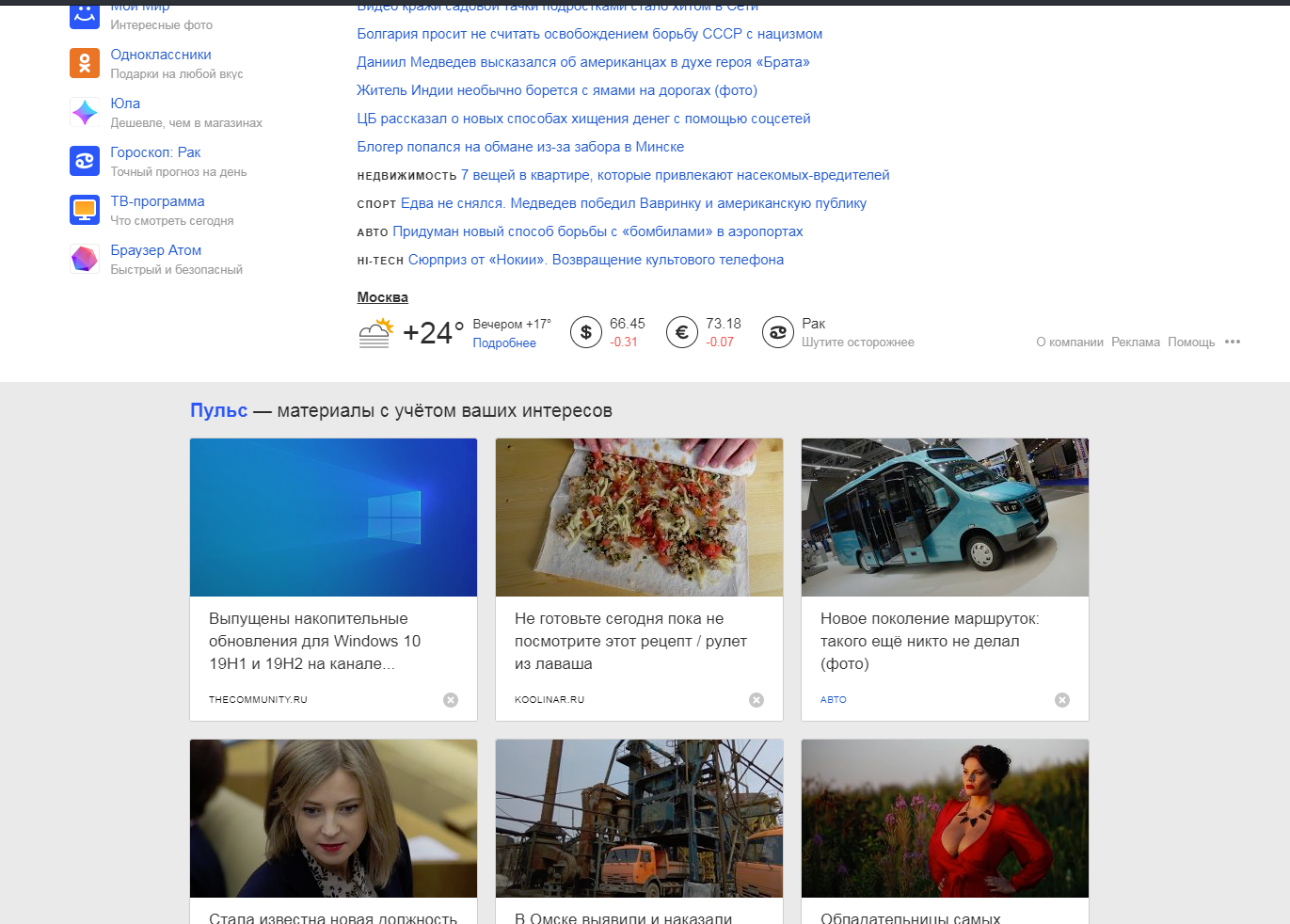Open the Реклама page link
This screenshot has height=924, width=1290.
pyautogui.click(x=1135, y=342)
